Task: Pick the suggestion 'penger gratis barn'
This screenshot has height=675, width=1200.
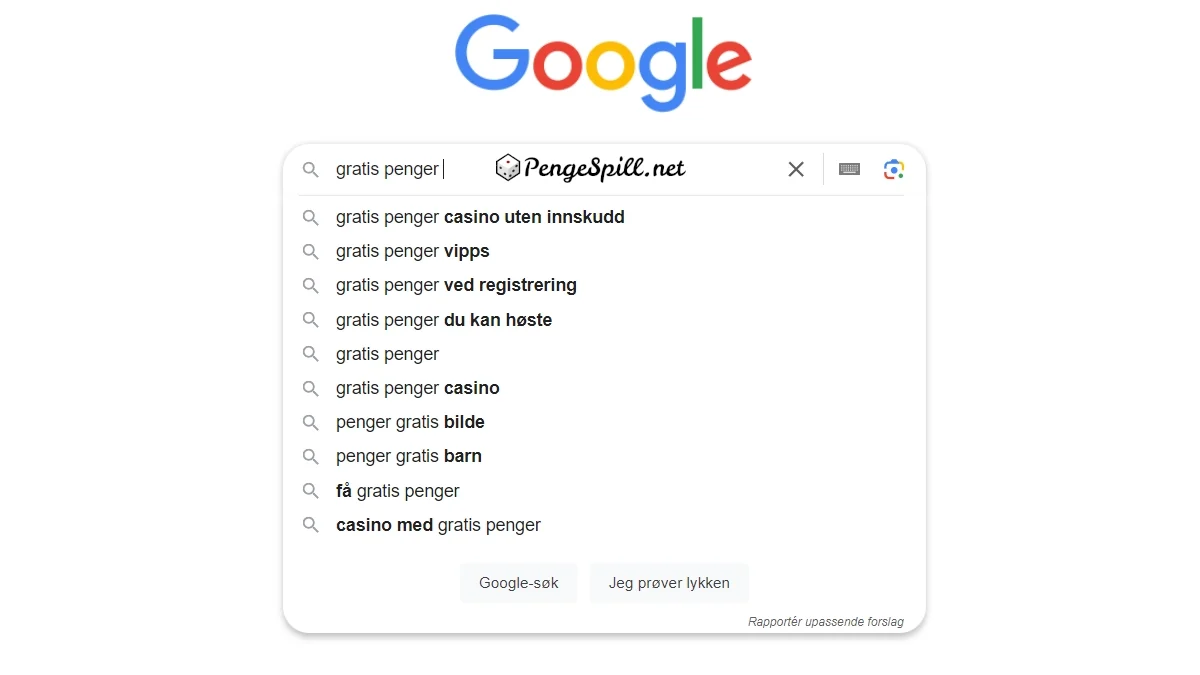Action: pyautogui.click(x=409, y=456)
